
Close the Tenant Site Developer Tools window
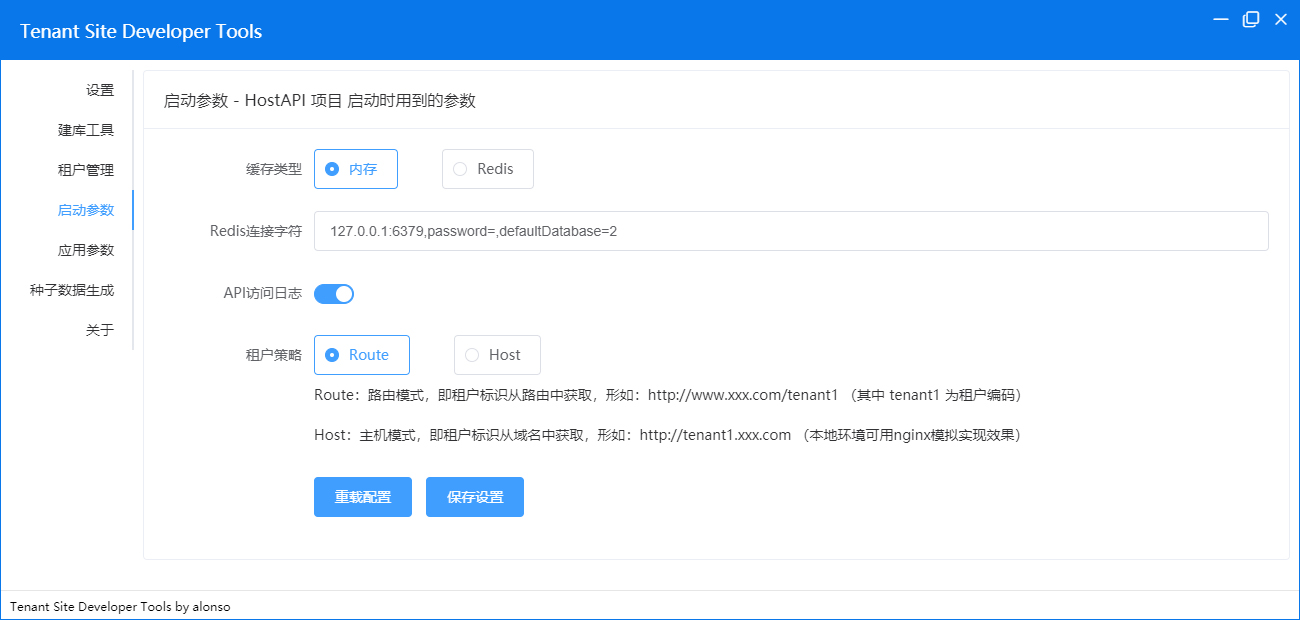point(1280,19)
